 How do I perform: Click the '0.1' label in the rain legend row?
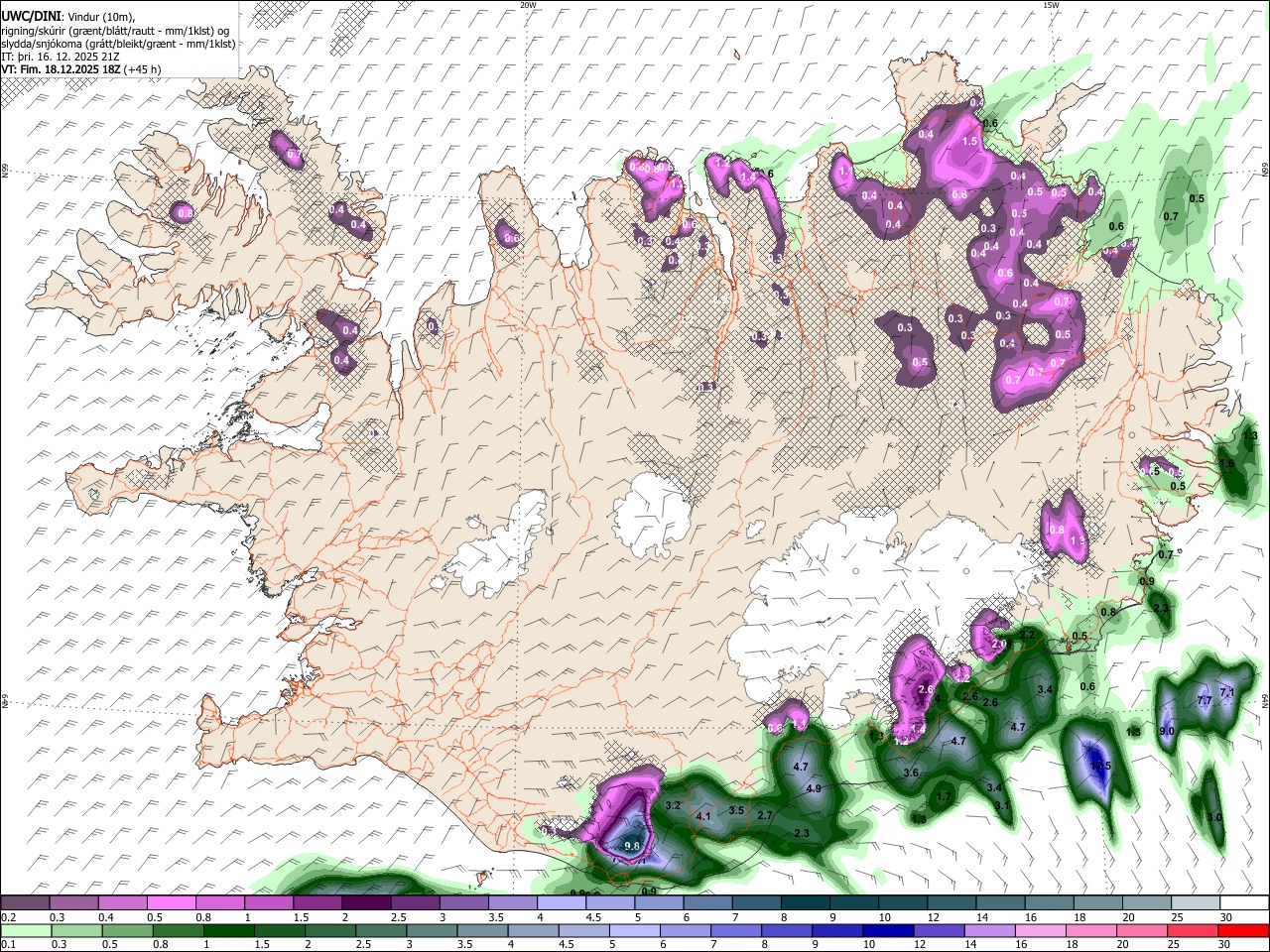8,945
